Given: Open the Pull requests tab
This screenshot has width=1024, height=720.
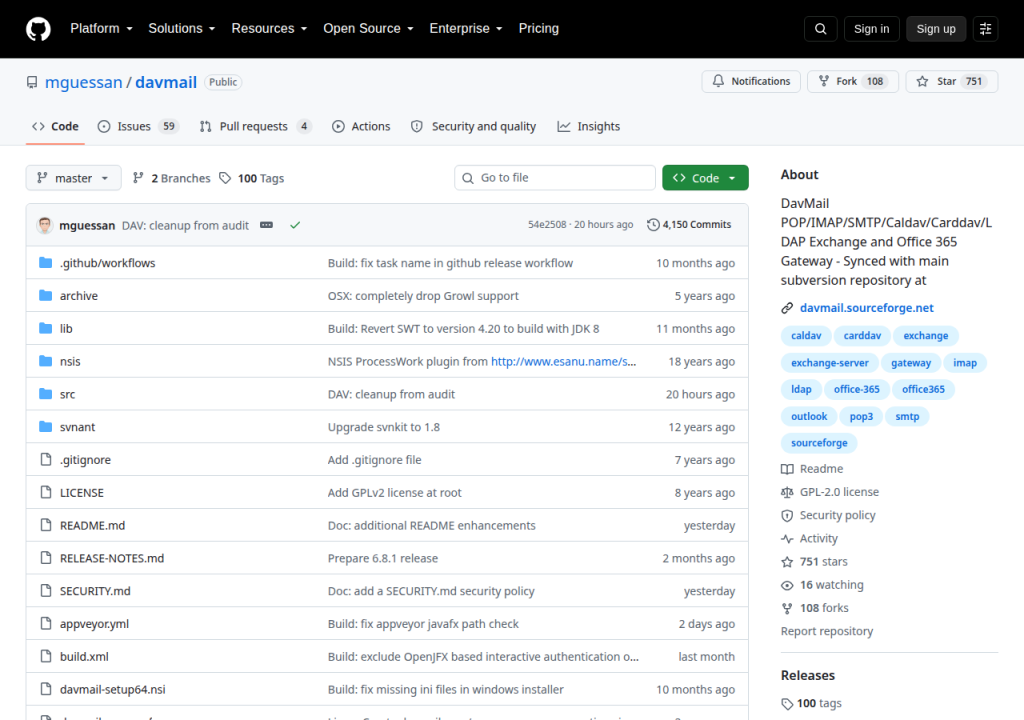Looking at the screenshot, I should tap(255, 126).
